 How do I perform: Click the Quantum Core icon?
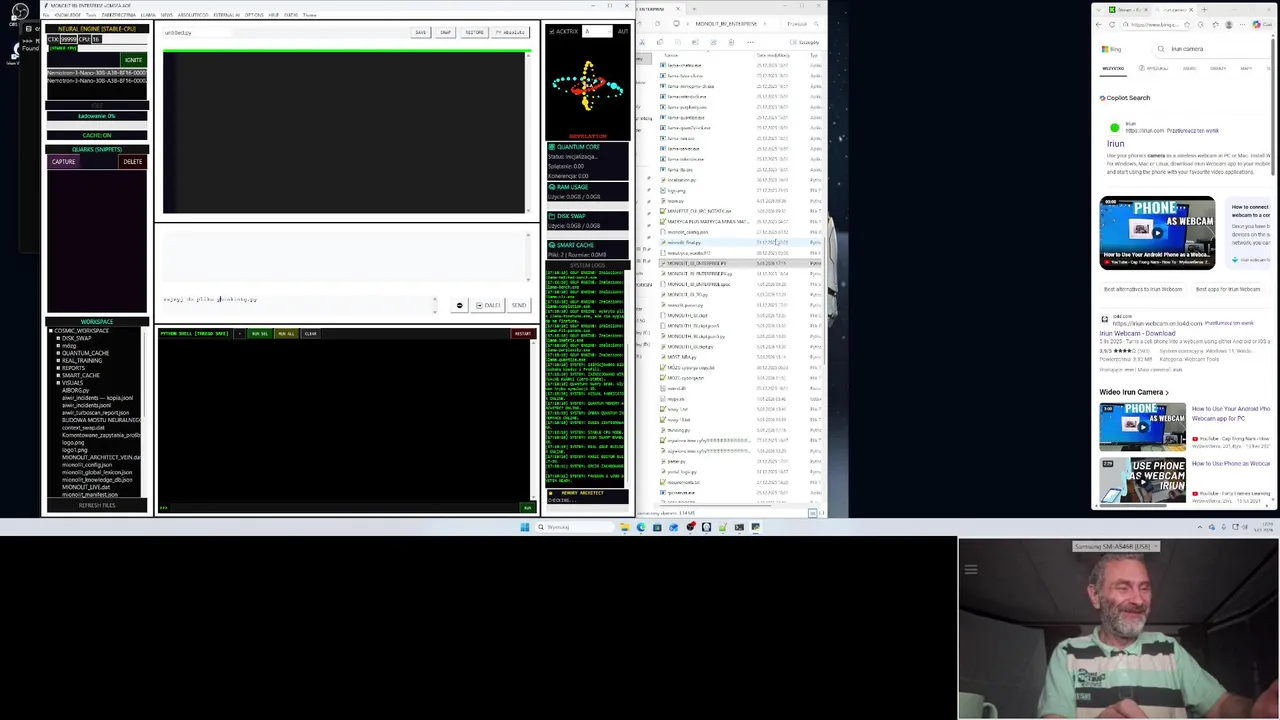[552, 147]
